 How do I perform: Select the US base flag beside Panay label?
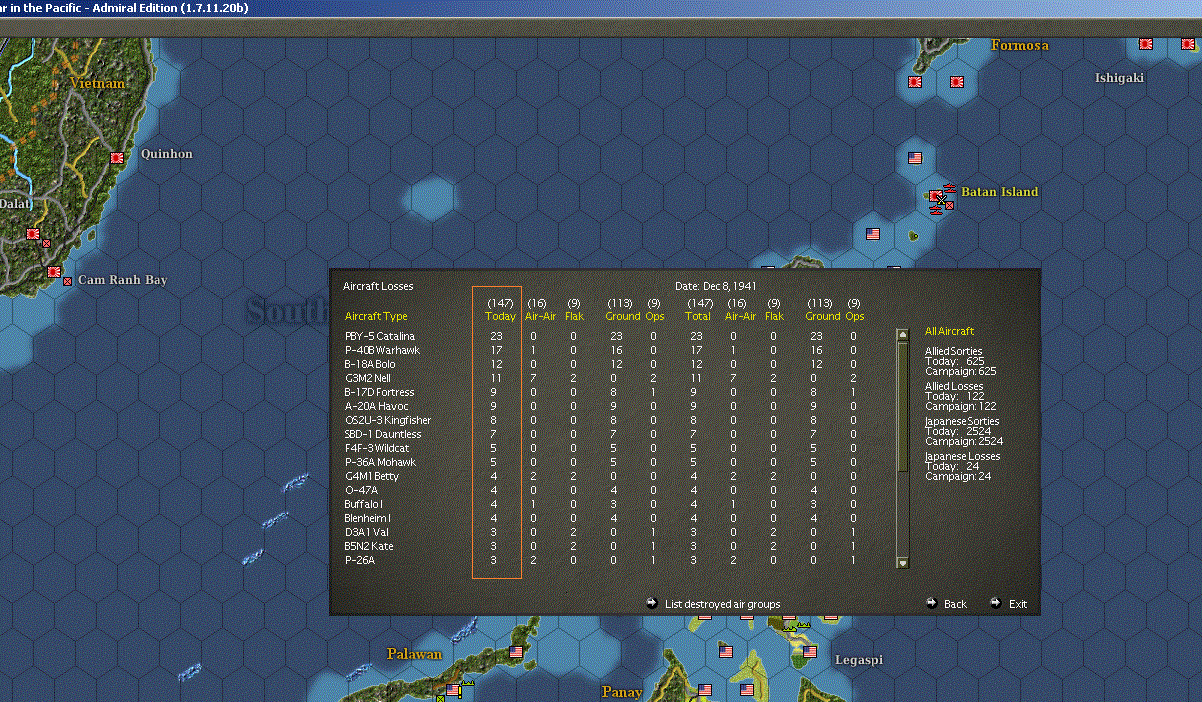click(704, 690)
